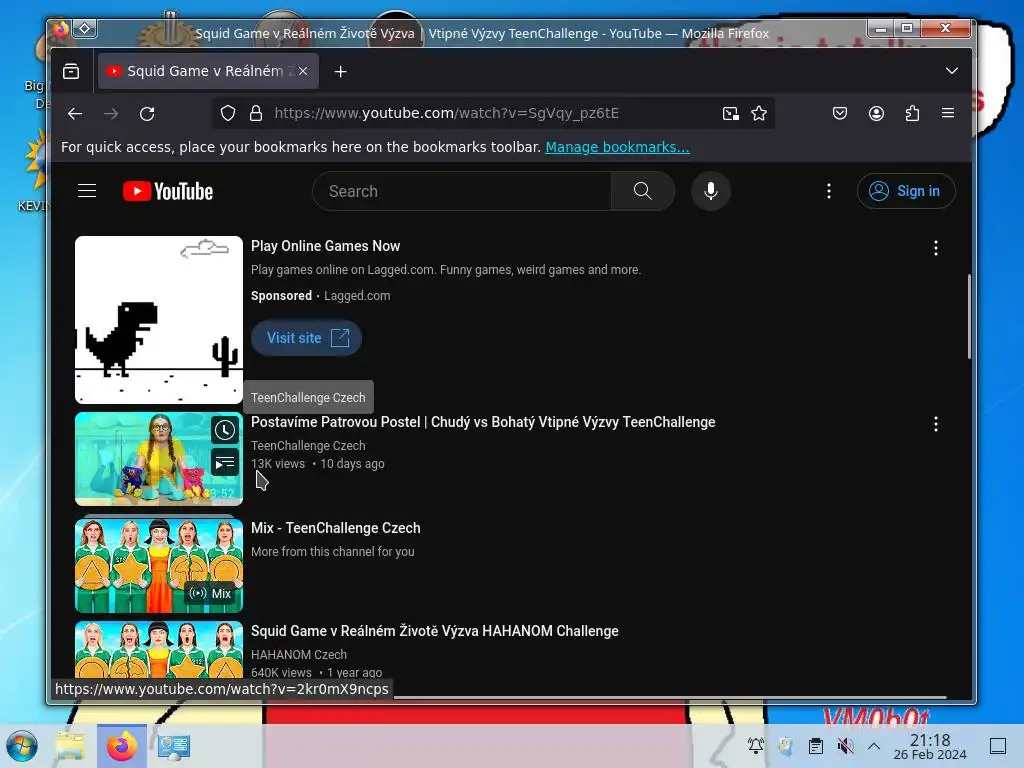Open Squid Game HAHANOM Challenge thumbnail
The height and width of the screenshot is (768, 1024).
coord(159,650)
